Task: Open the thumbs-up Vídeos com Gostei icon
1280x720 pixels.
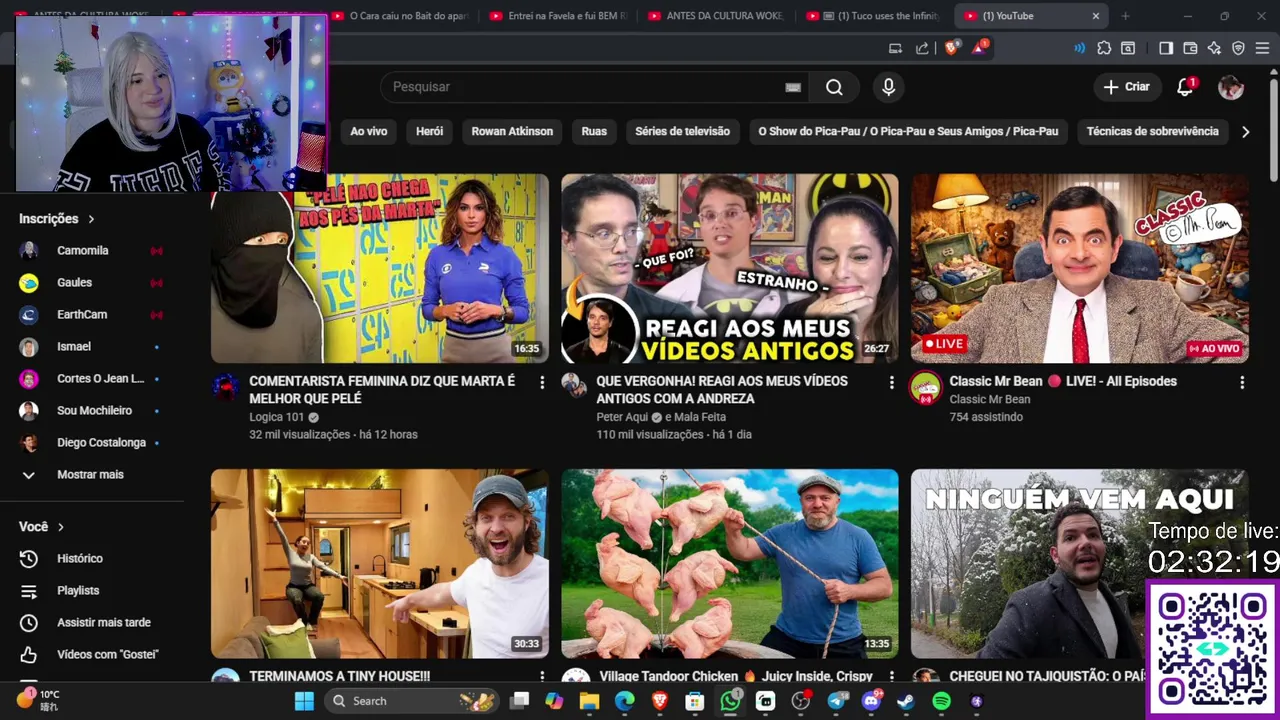Action: [29, 655]
